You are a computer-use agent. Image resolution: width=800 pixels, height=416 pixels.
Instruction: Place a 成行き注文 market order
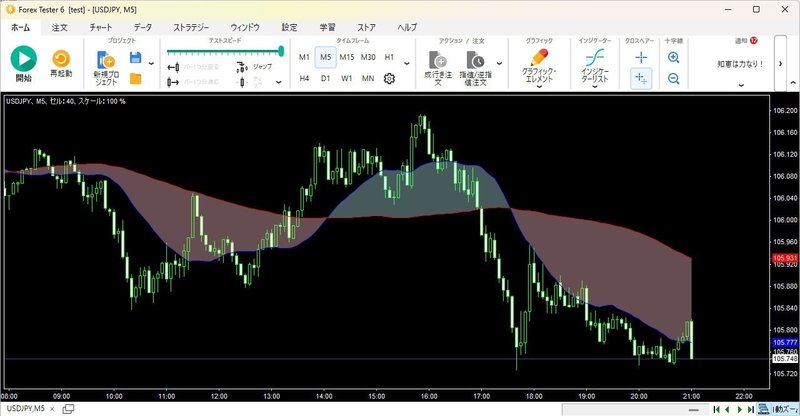pos(438,68)
